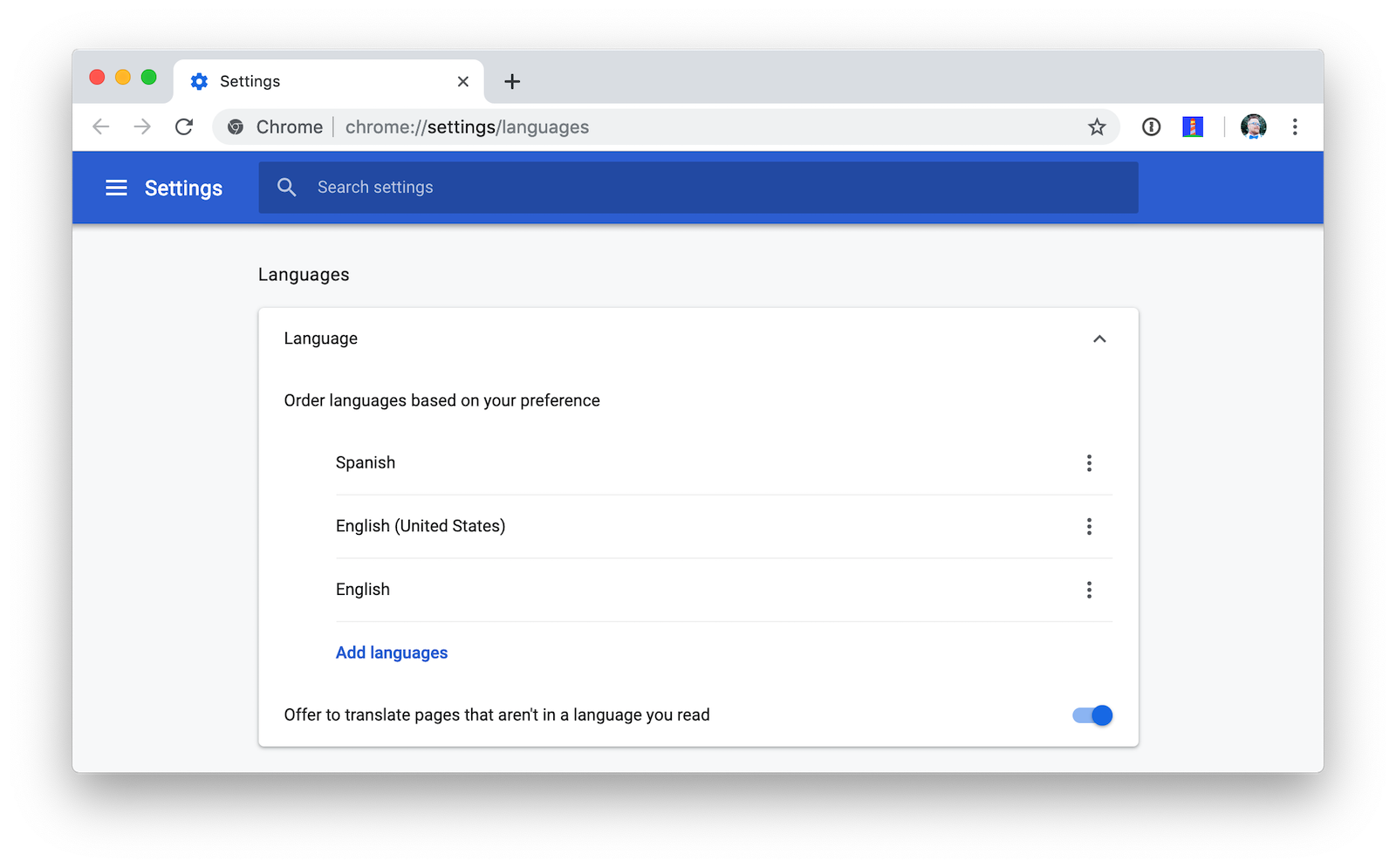
Task: Open the 1Password extension icon
Action: 1151,127
